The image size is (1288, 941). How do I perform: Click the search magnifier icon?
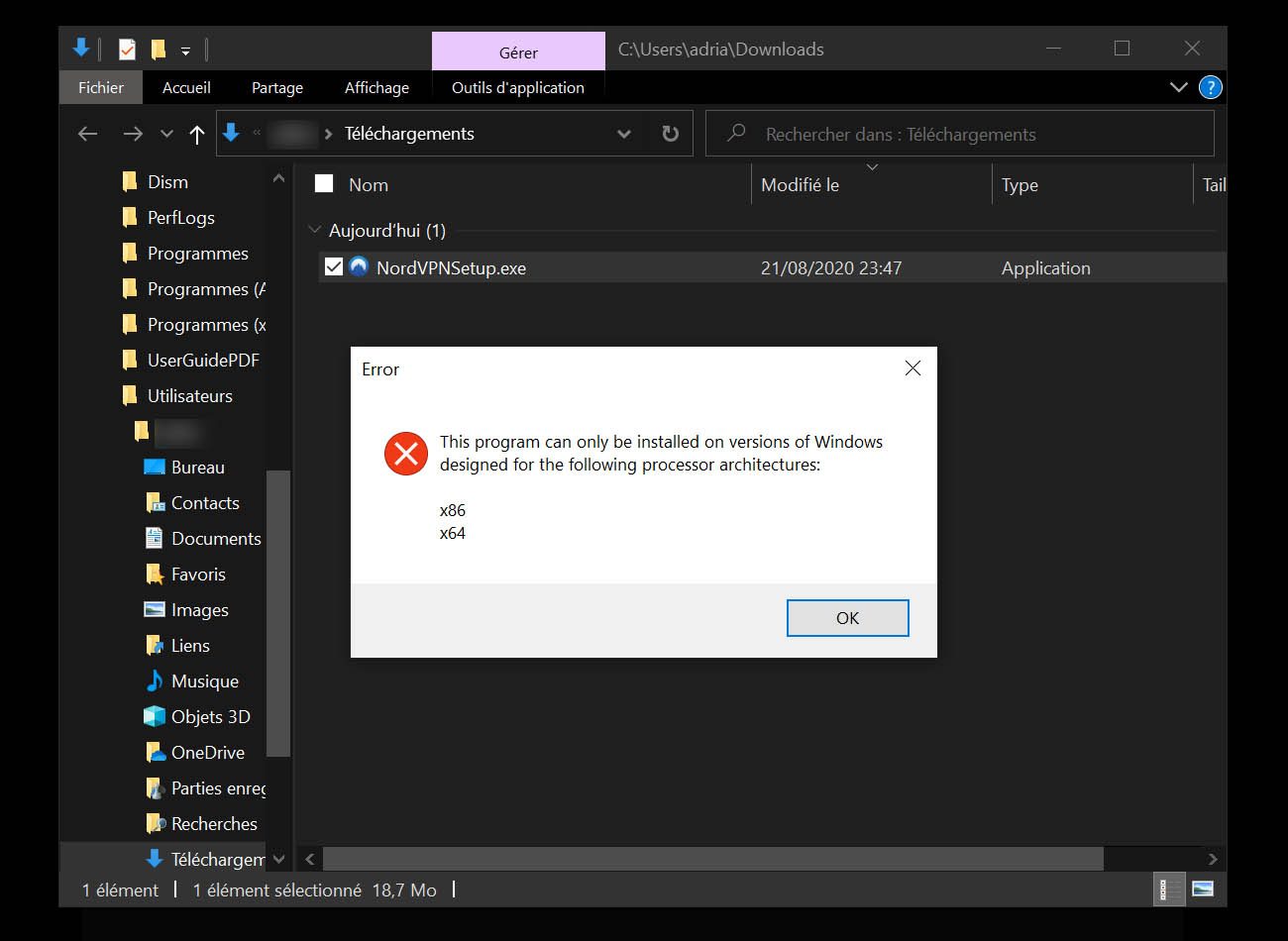point(736,133)
